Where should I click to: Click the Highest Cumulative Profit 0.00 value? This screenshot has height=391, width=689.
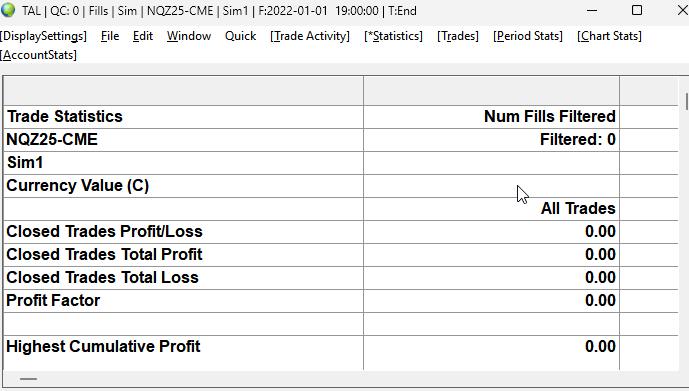tap(600, 346)
